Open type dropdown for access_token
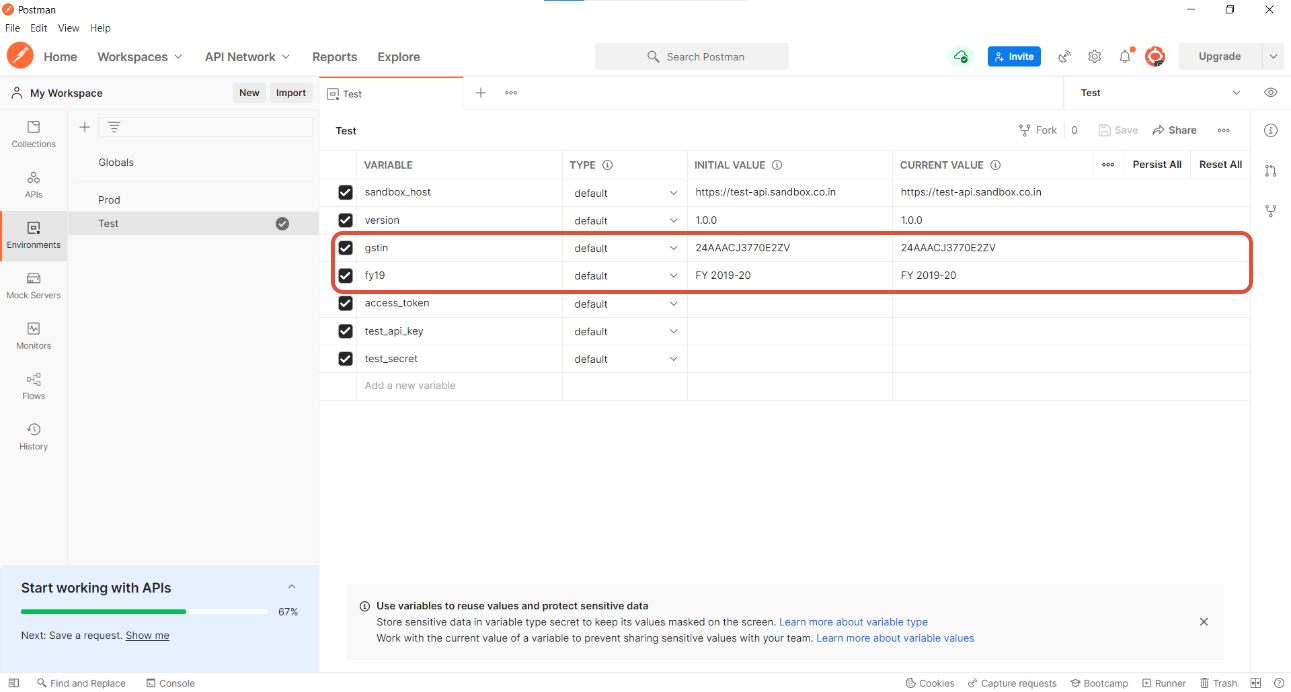 point(625,304)
